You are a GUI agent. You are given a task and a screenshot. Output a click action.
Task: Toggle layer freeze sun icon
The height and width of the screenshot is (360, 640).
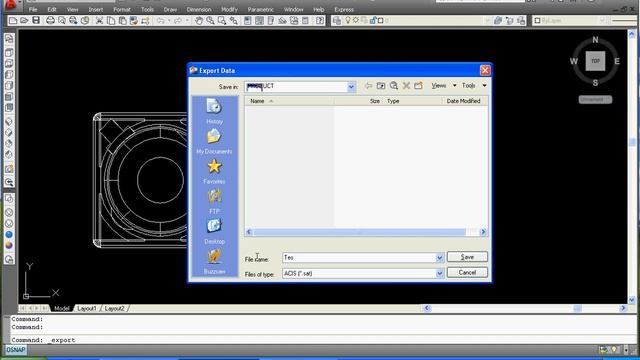point(356,20)
